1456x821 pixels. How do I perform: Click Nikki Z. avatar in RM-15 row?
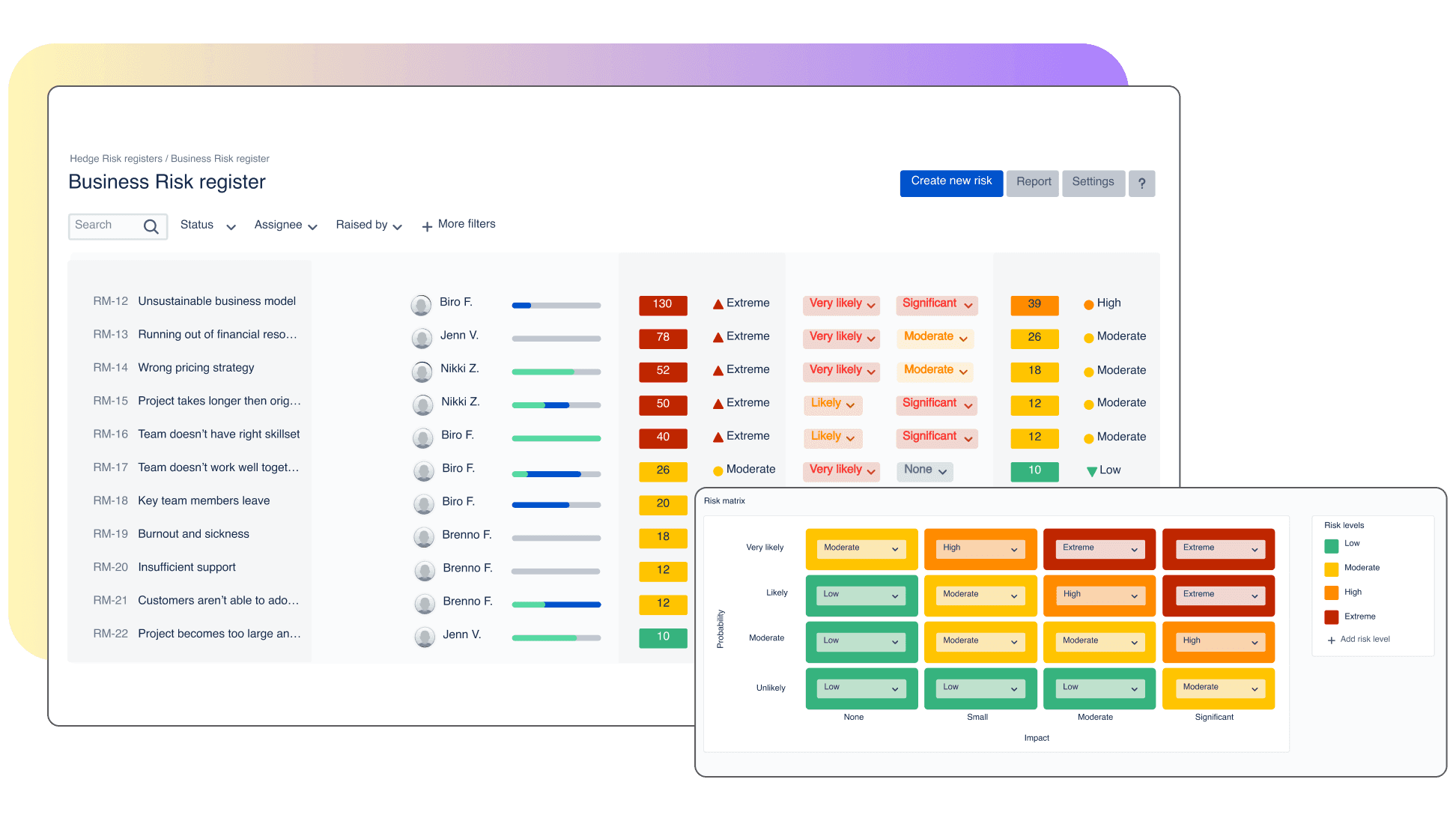(422, 405)
